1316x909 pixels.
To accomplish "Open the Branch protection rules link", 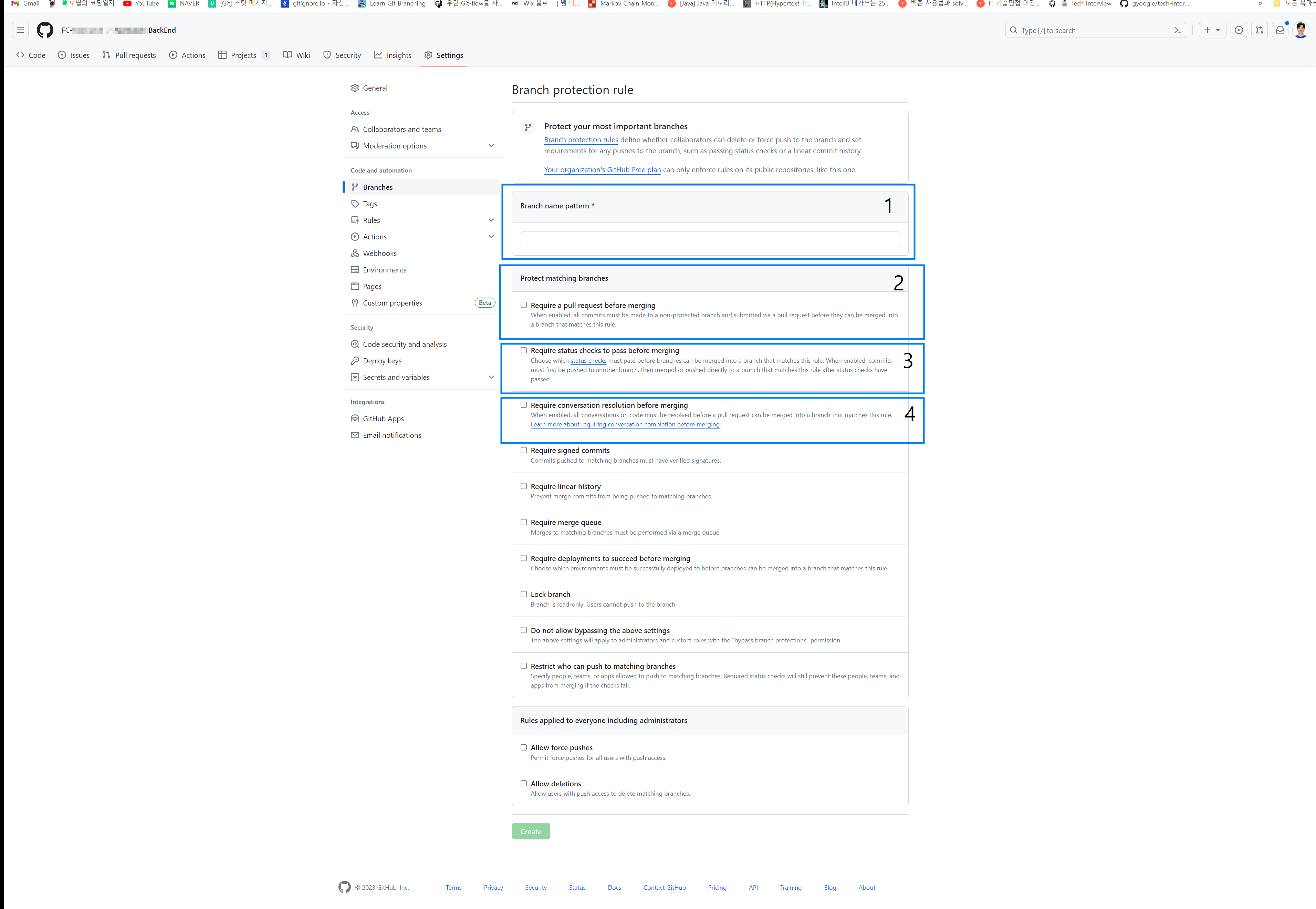I will point(581,140).
